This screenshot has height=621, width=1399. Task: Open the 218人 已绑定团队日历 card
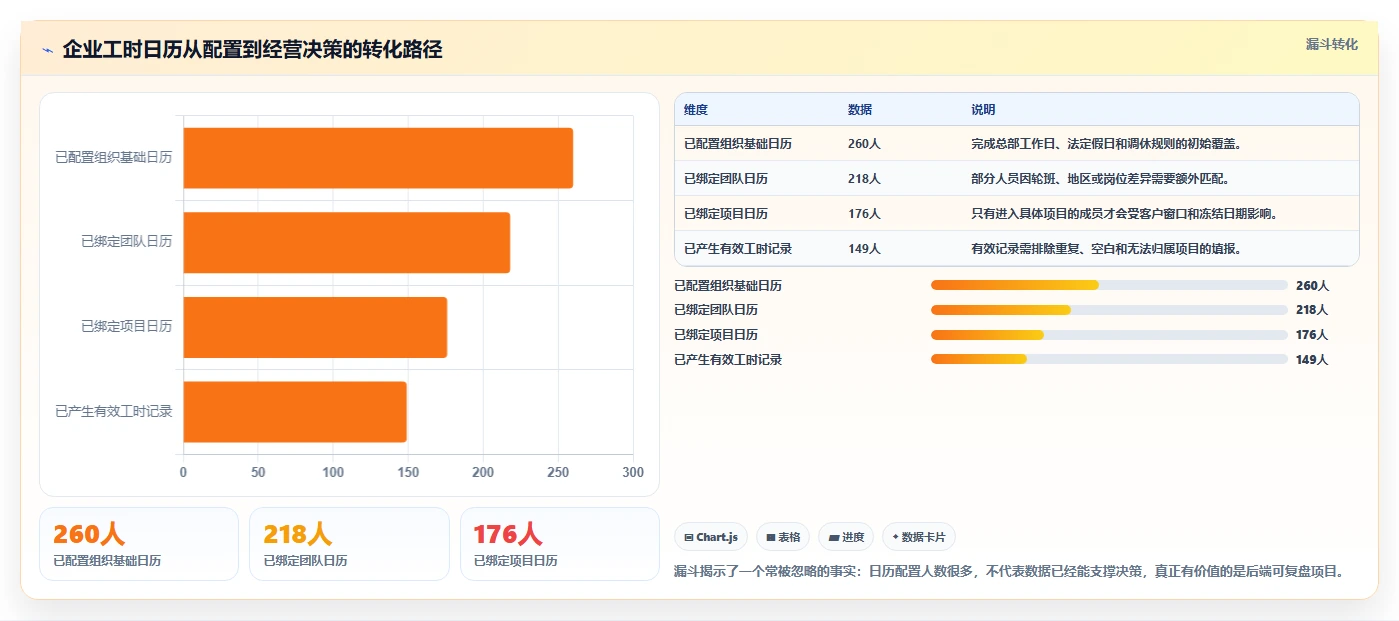349,544
